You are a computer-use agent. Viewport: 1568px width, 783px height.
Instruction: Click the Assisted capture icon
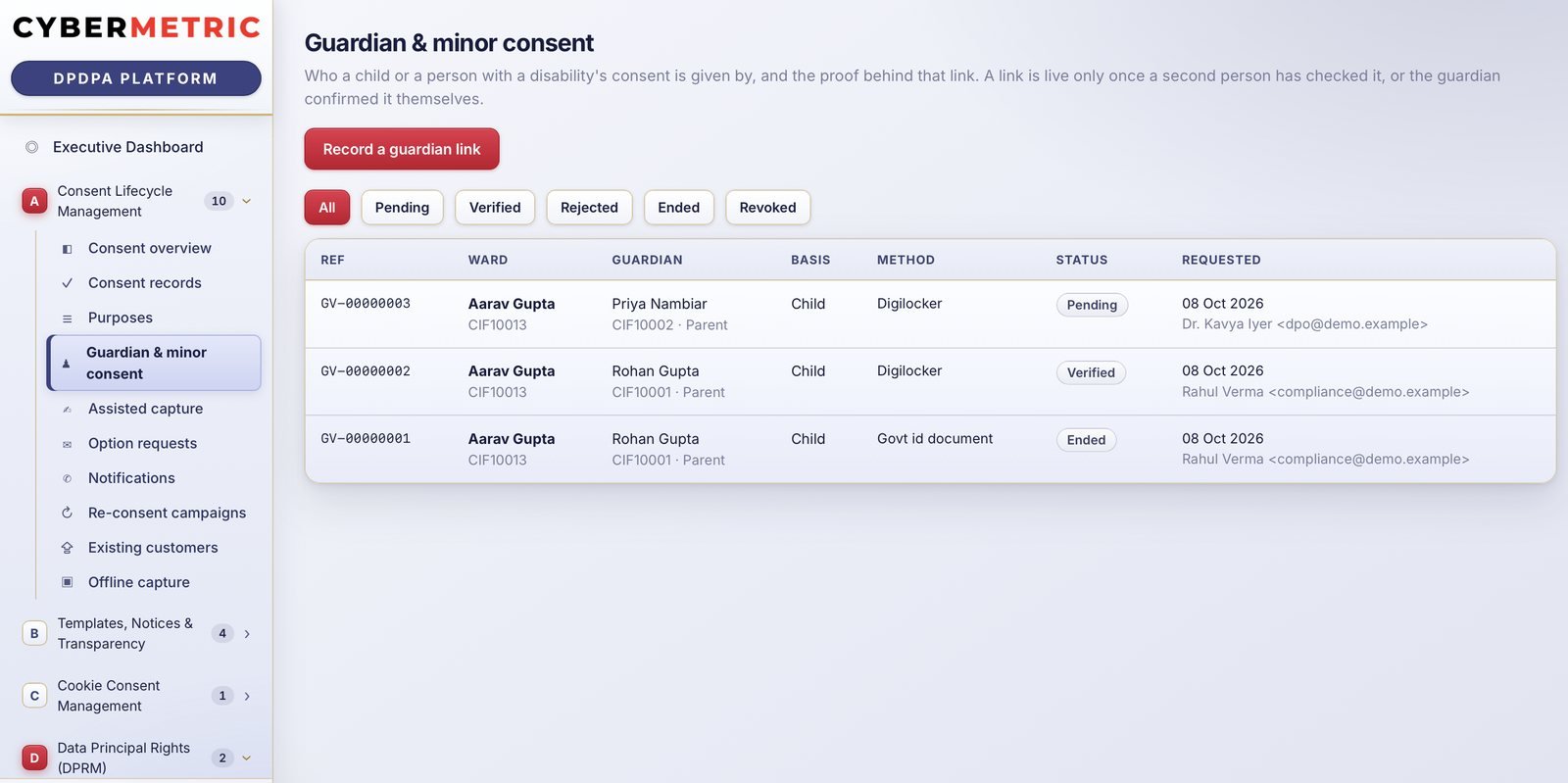pyautogui.click(x=68, y=410)
